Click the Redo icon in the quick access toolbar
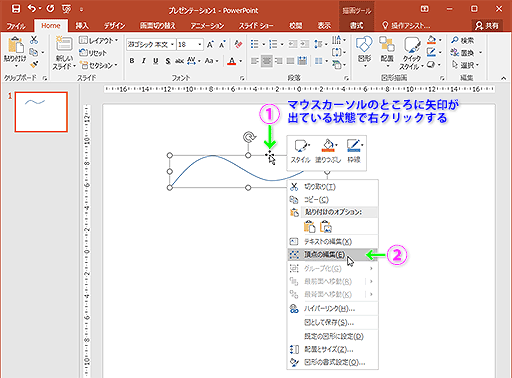The width and height of the screenshot is (512, 378). point(50,9)
